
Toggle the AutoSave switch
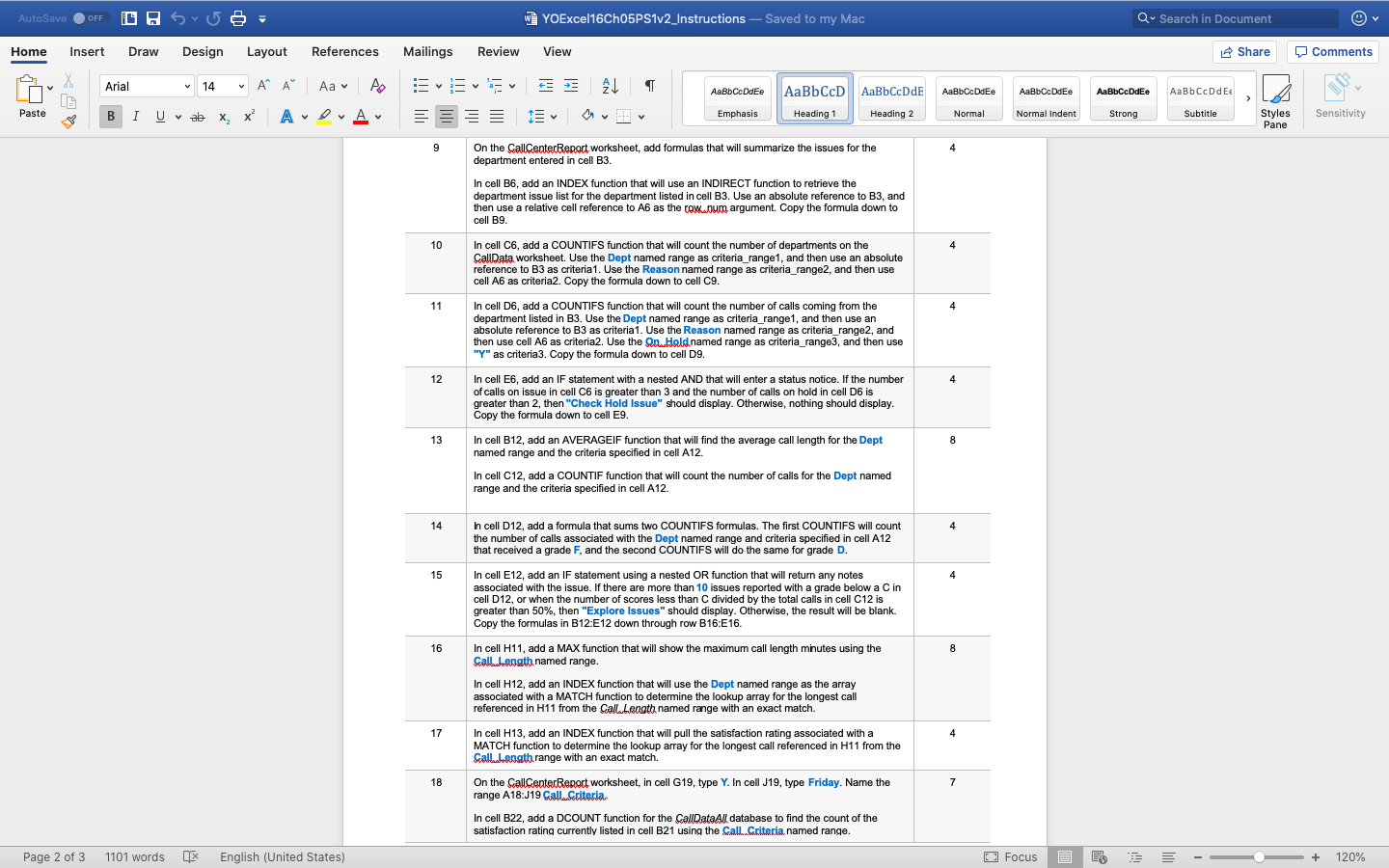click(89, 18)
